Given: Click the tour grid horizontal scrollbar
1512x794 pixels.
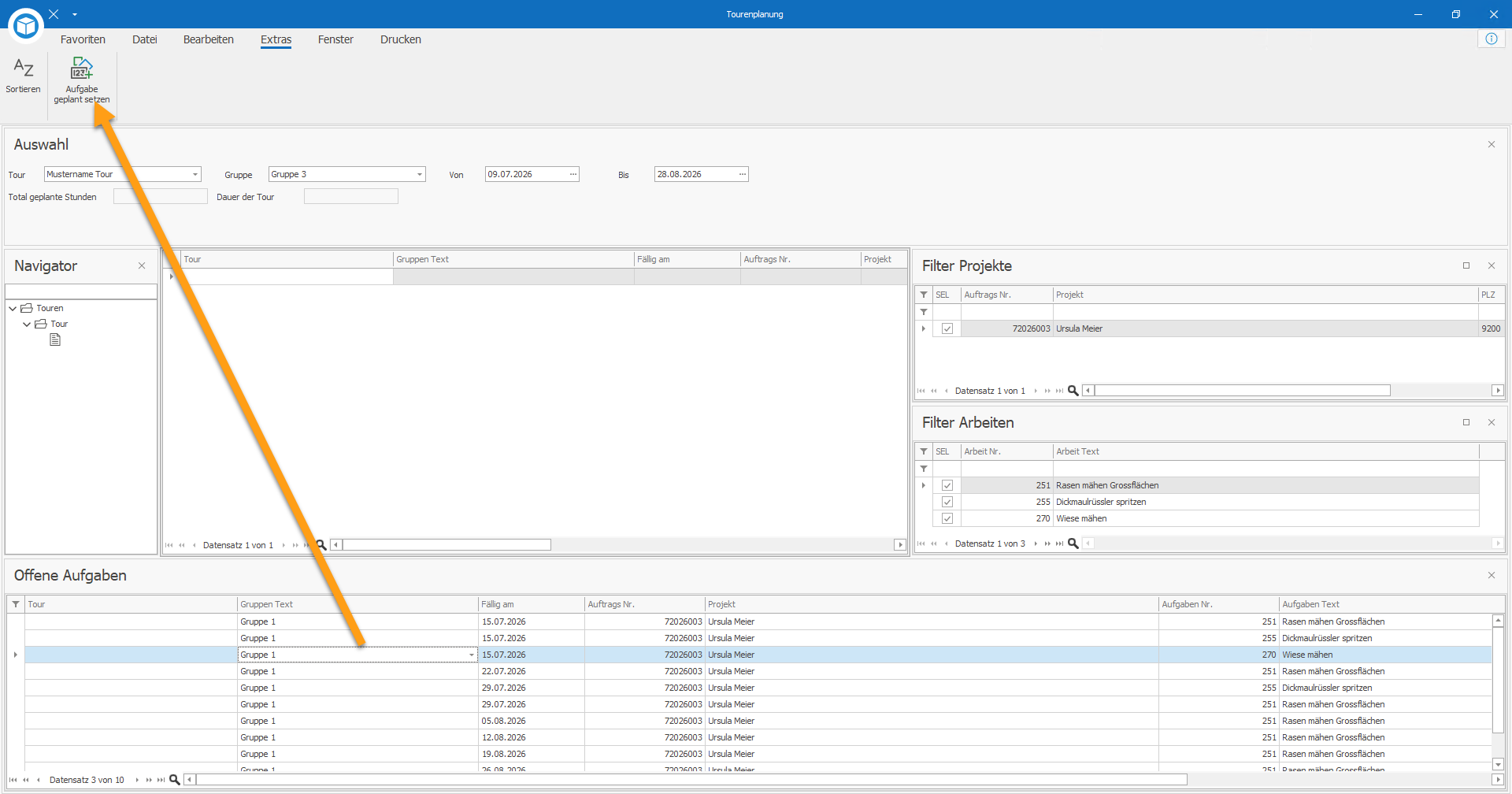Looking at the screenshot, I should 447,545.
